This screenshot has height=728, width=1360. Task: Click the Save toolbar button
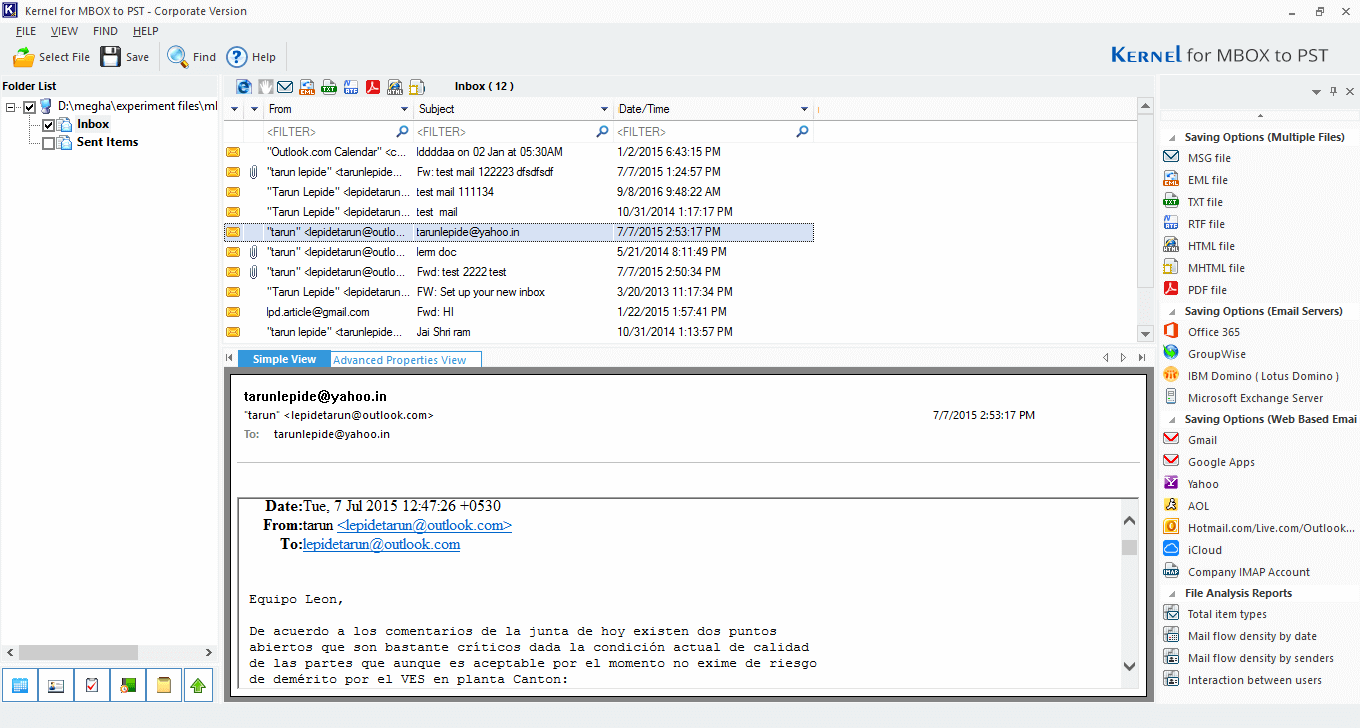[x=125, y=57]
